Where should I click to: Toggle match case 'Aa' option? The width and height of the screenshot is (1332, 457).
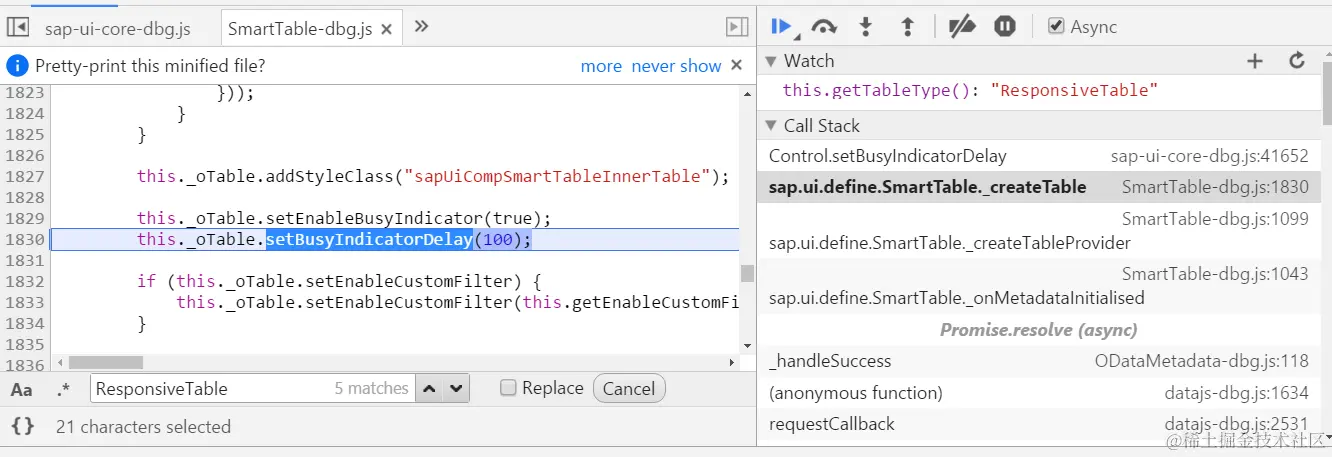(21, 389)
